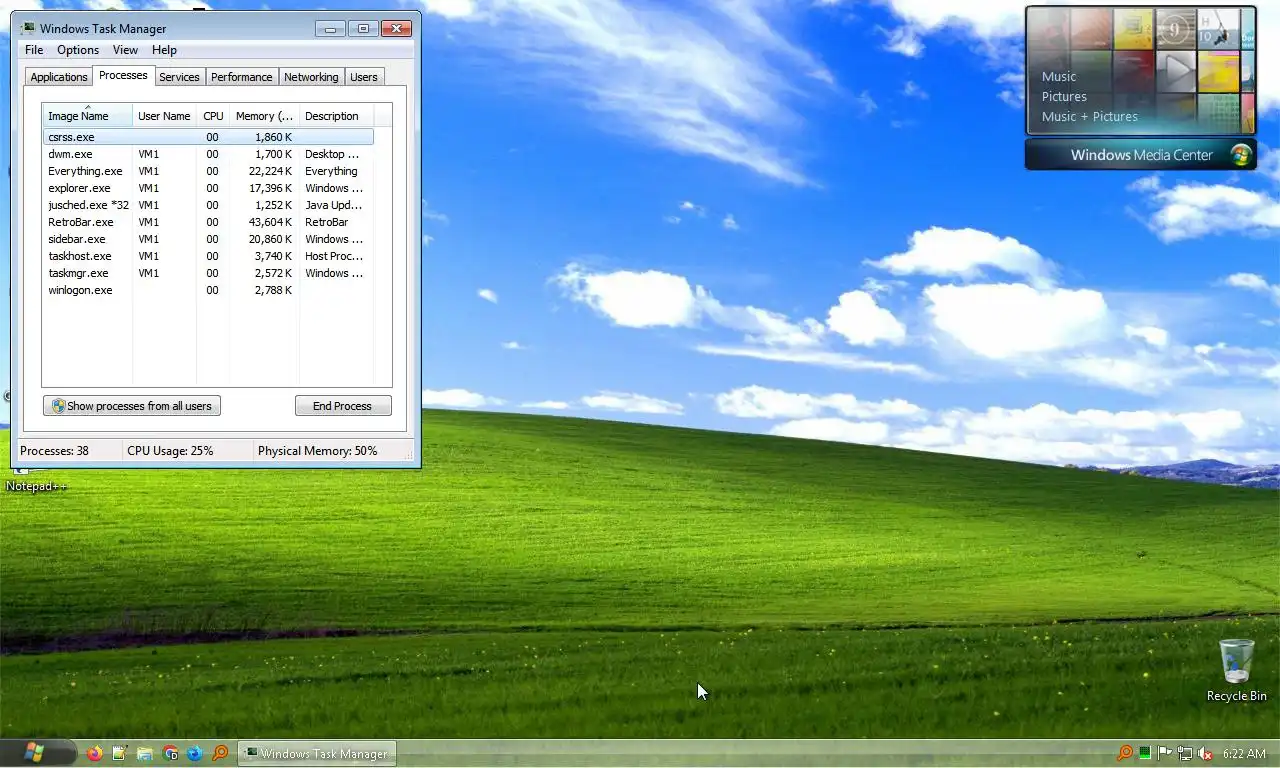Select the RetroBar.exe process
The image size is (1280, 768).
(x=208, y=222)
